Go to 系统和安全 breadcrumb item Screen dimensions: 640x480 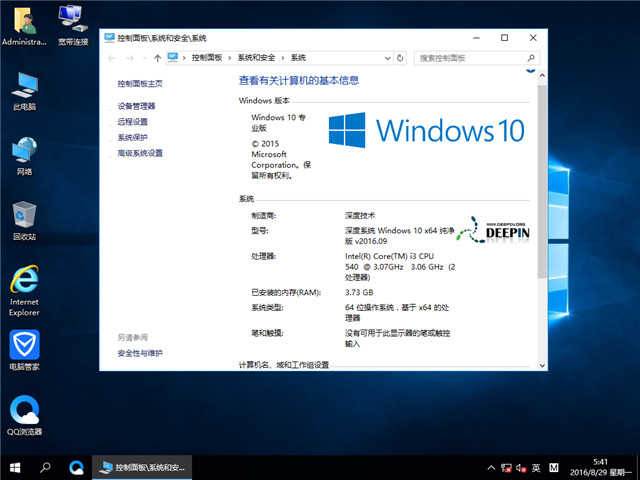pos(256,58)
